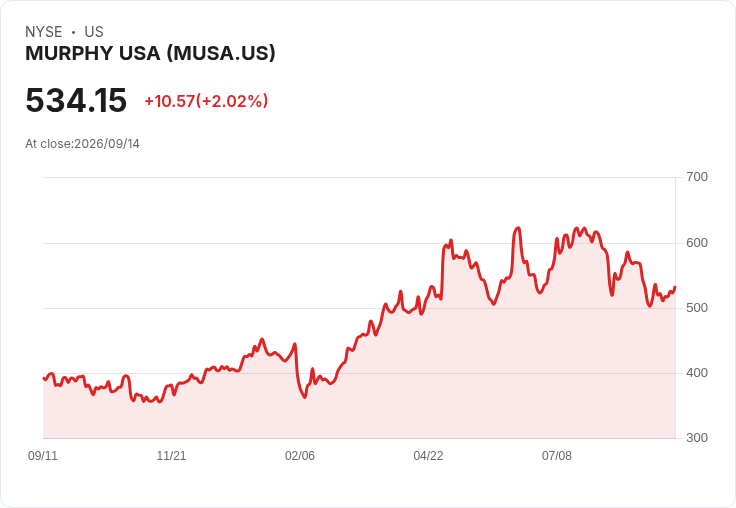Click the 300 price axis label
736x508 pixels.
[697, 438]
